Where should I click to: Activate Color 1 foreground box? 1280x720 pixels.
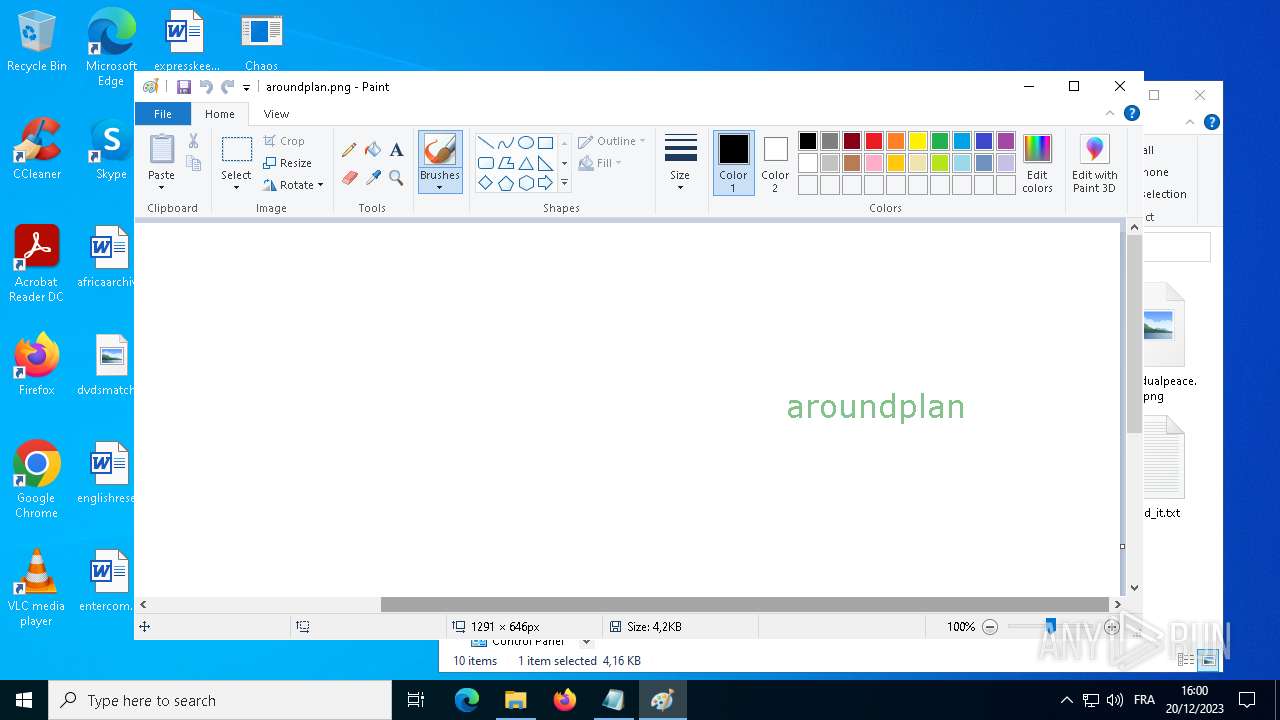[734, 162]
